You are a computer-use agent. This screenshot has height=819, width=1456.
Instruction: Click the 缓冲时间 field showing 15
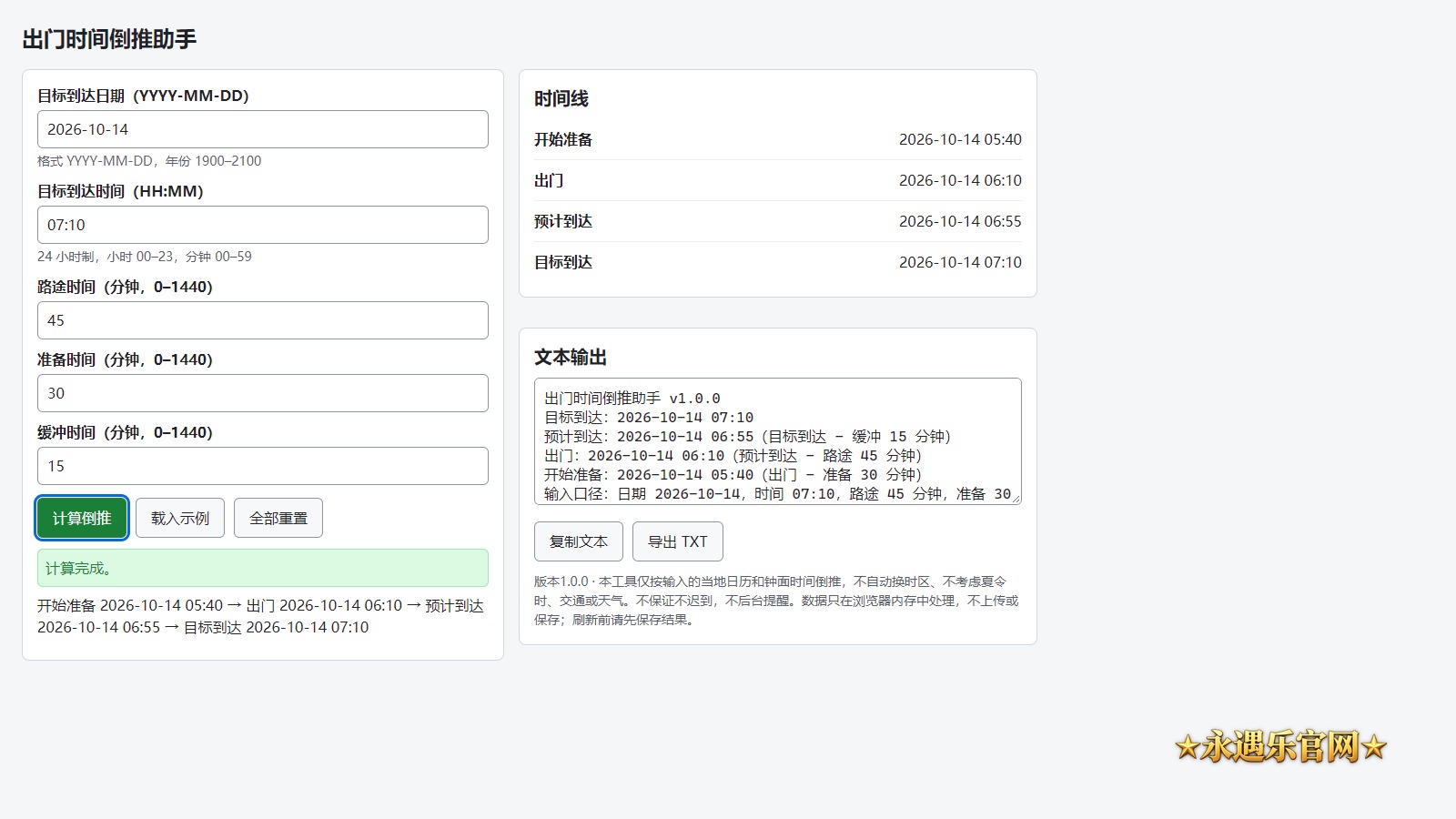pyautogui.click(x=262, y=466)
